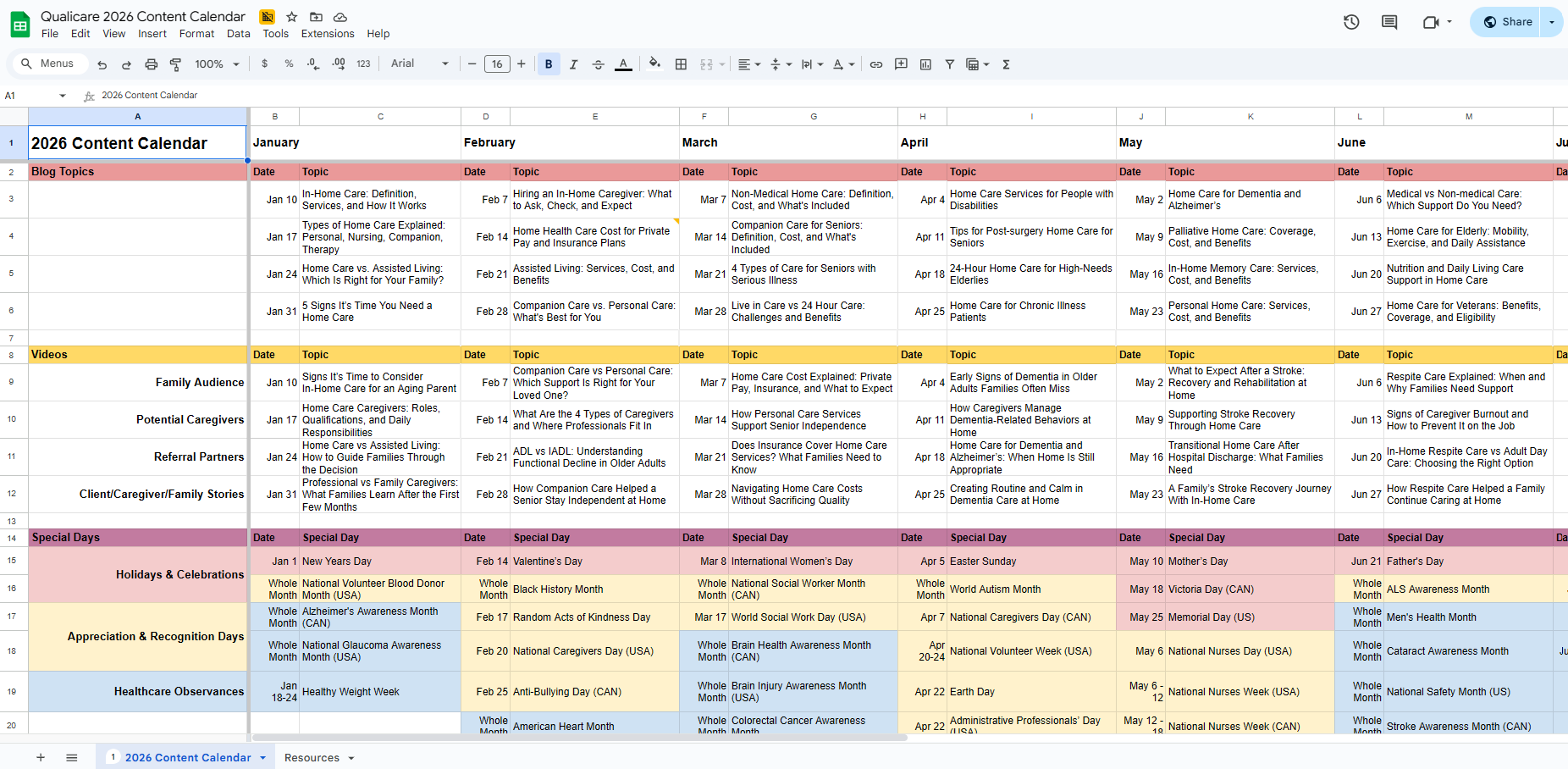Click the Borders icon in toolbar
Screen dimensions: 1568x769
[681, 64]
